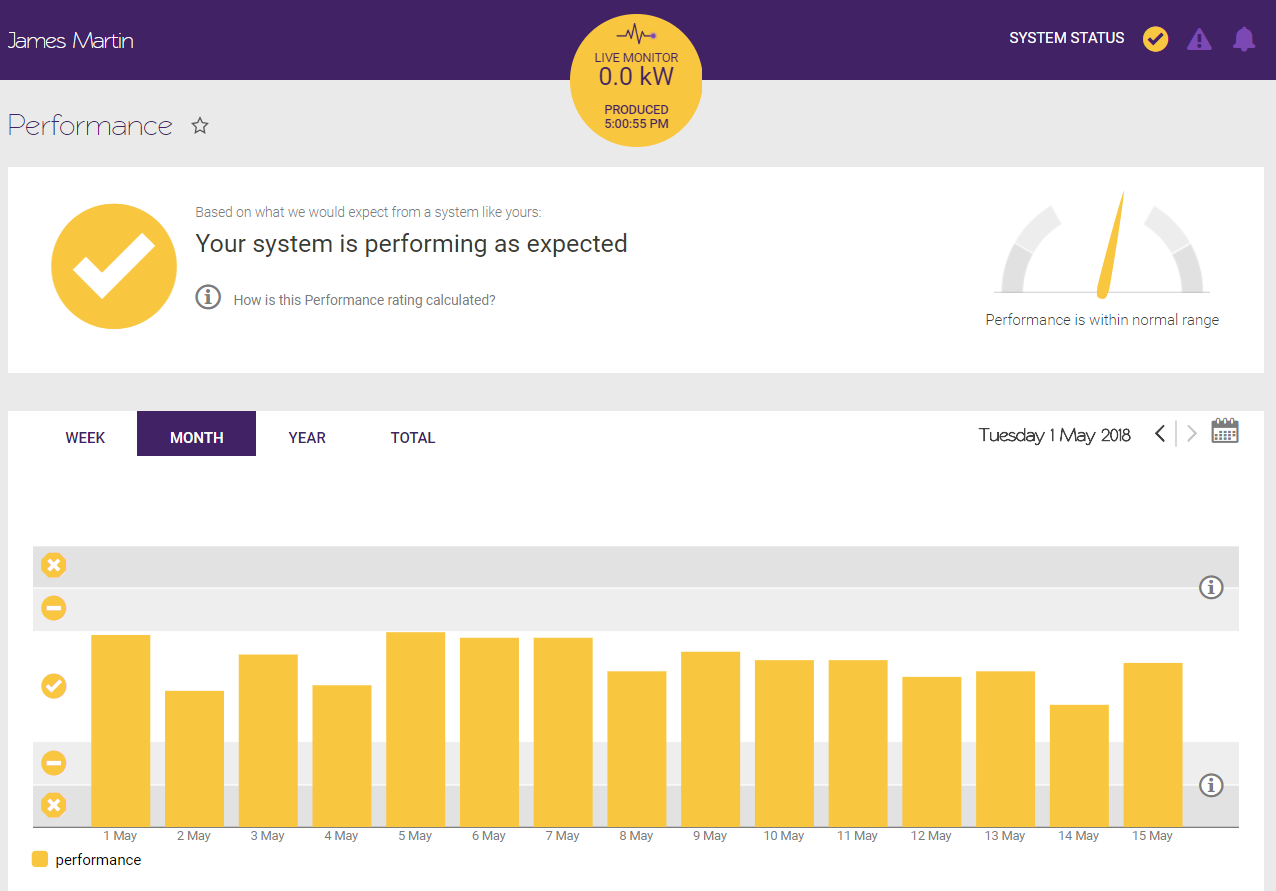The height and width of the screenshot is (891, 1276).
Task: Open 'How is this Performance rating calculated?' link
Action: click(364, 300)
